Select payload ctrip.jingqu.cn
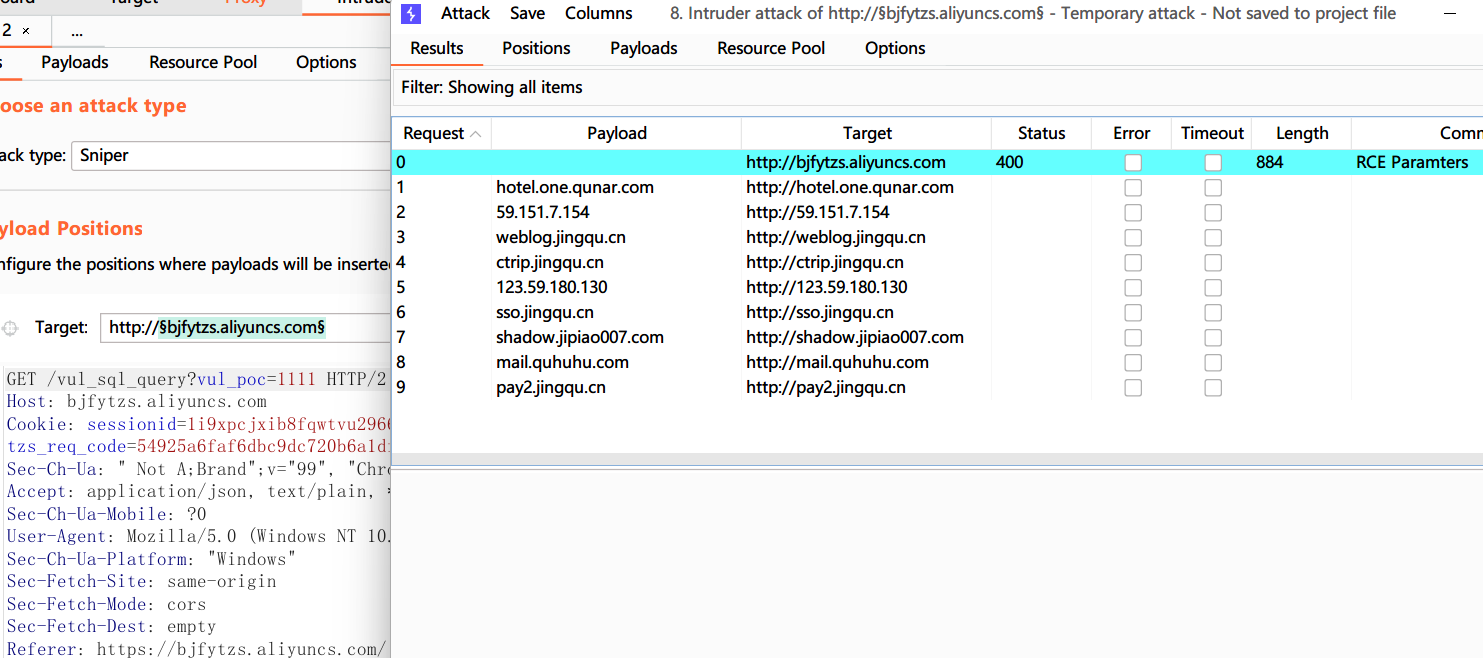 550,262
